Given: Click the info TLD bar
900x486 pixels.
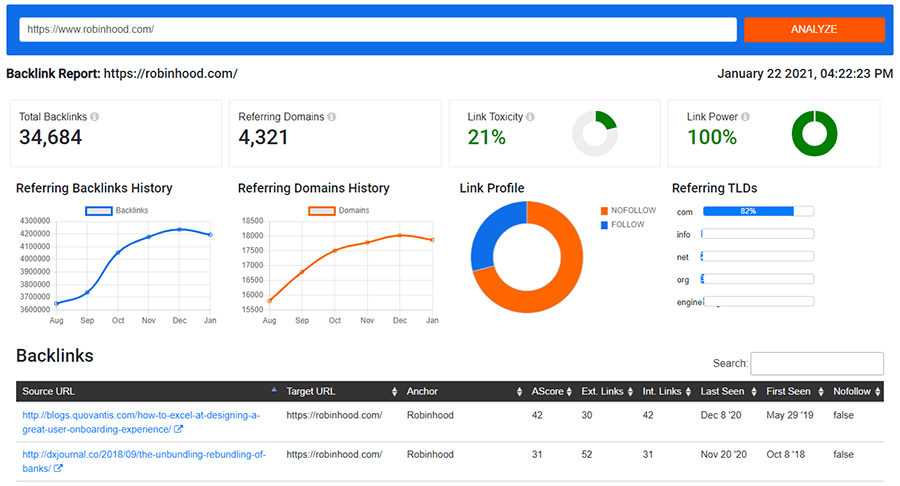Looking at the screenshot, I should point(758,234).
